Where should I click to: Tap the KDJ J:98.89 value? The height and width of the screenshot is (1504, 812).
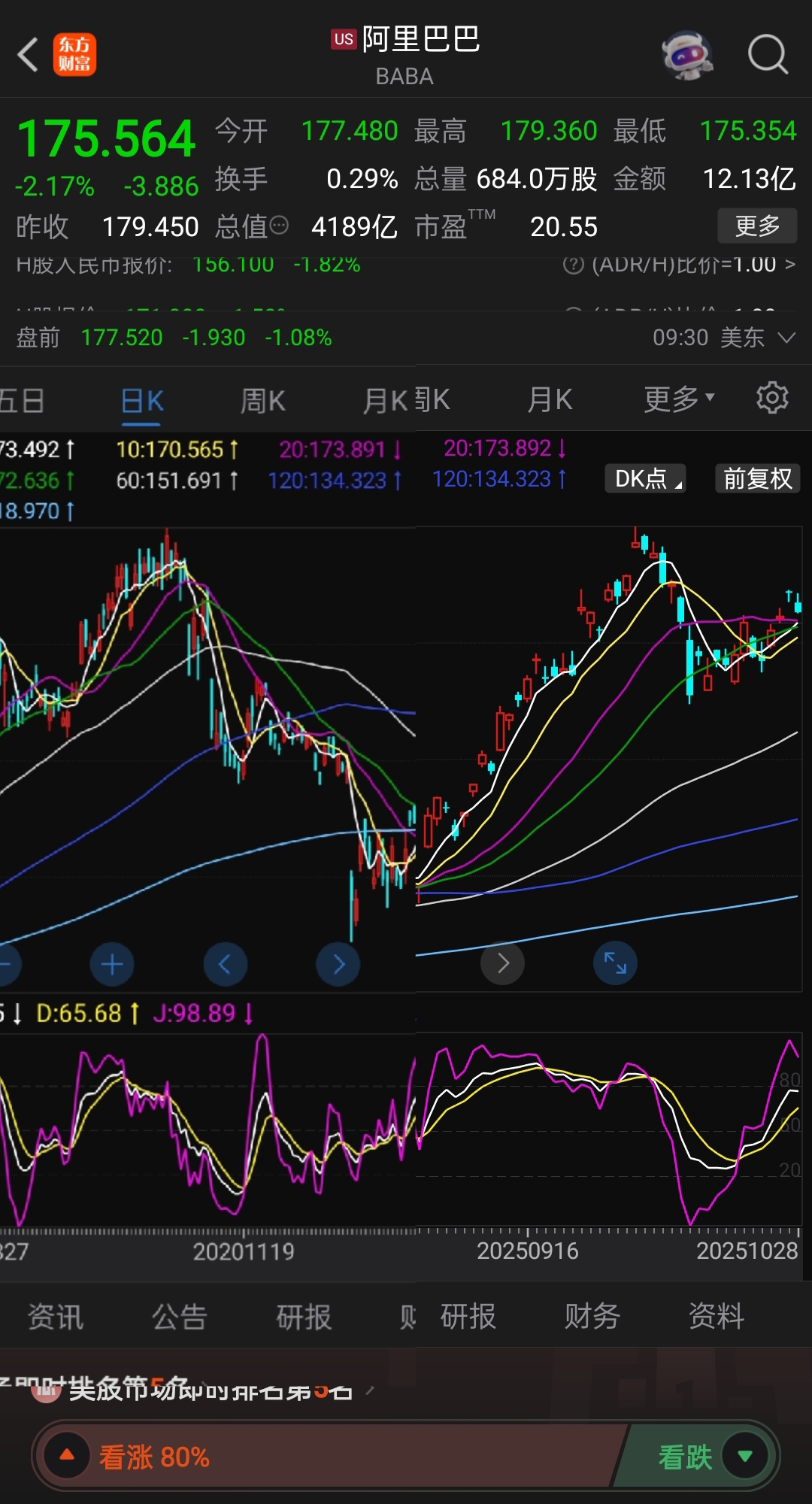tap(202, 1013)
